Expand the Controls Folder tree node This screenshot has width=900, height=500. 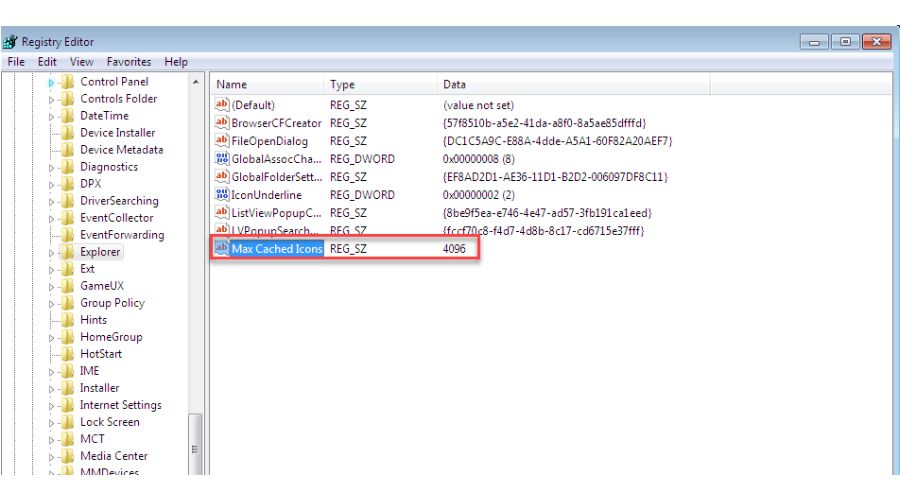(x=51, y=100)
